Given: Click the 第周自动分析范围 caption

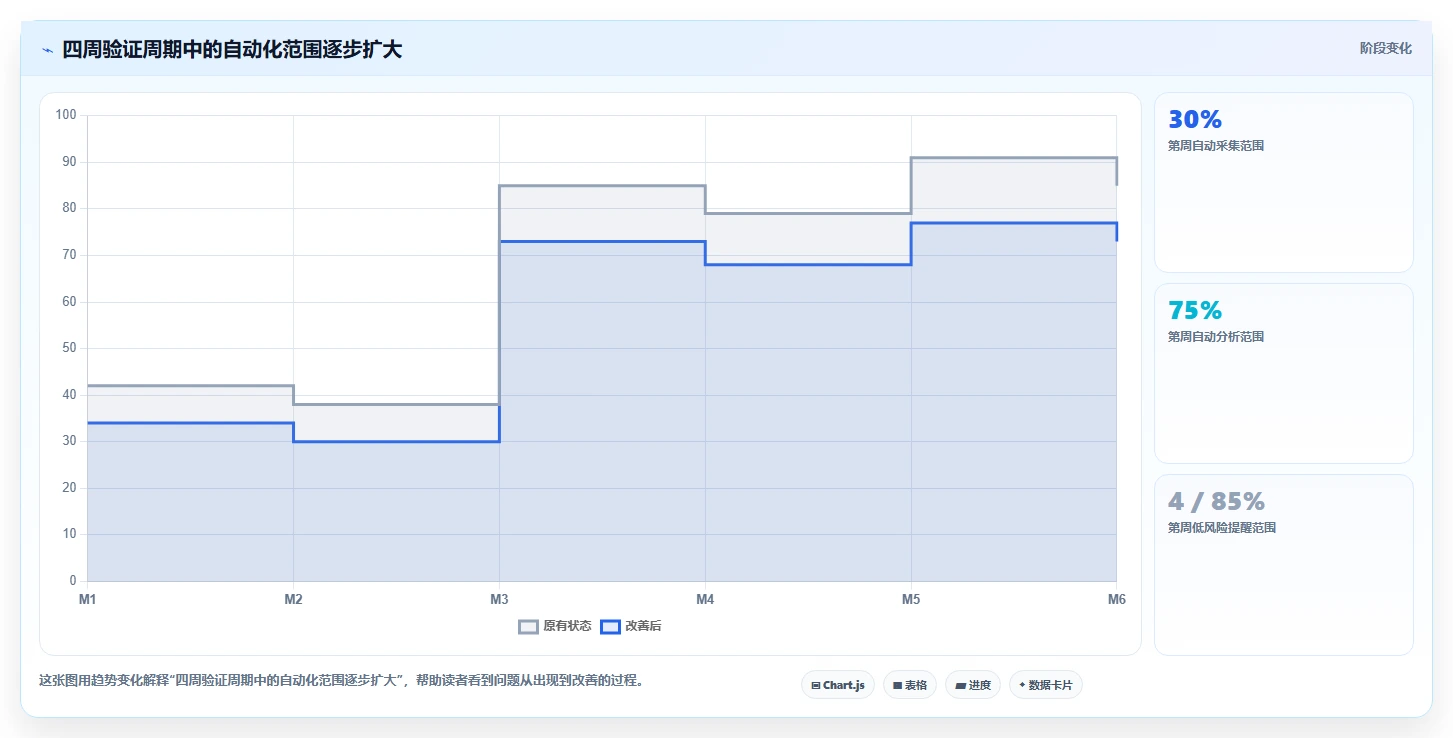Looking at the screenshot, I should pos(1216,337).
